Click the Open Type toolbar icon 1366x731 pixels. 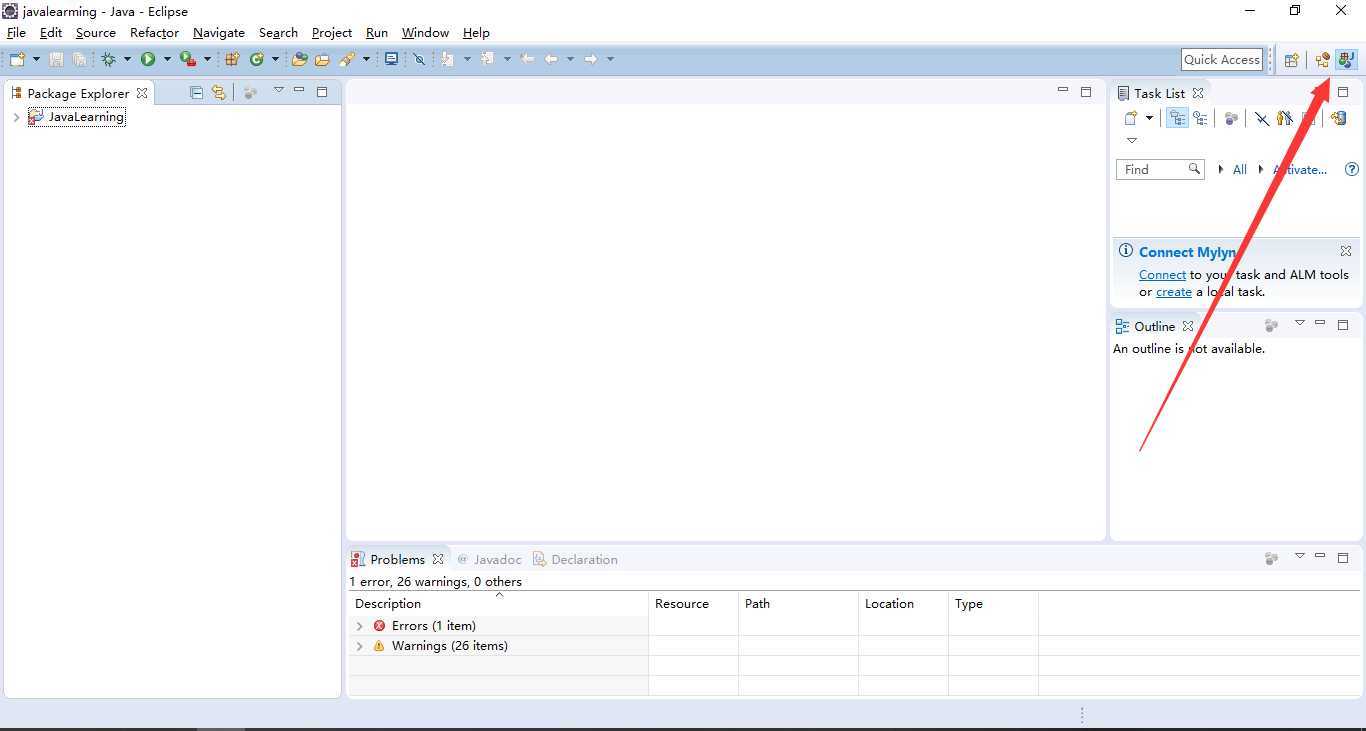(298, 59)
